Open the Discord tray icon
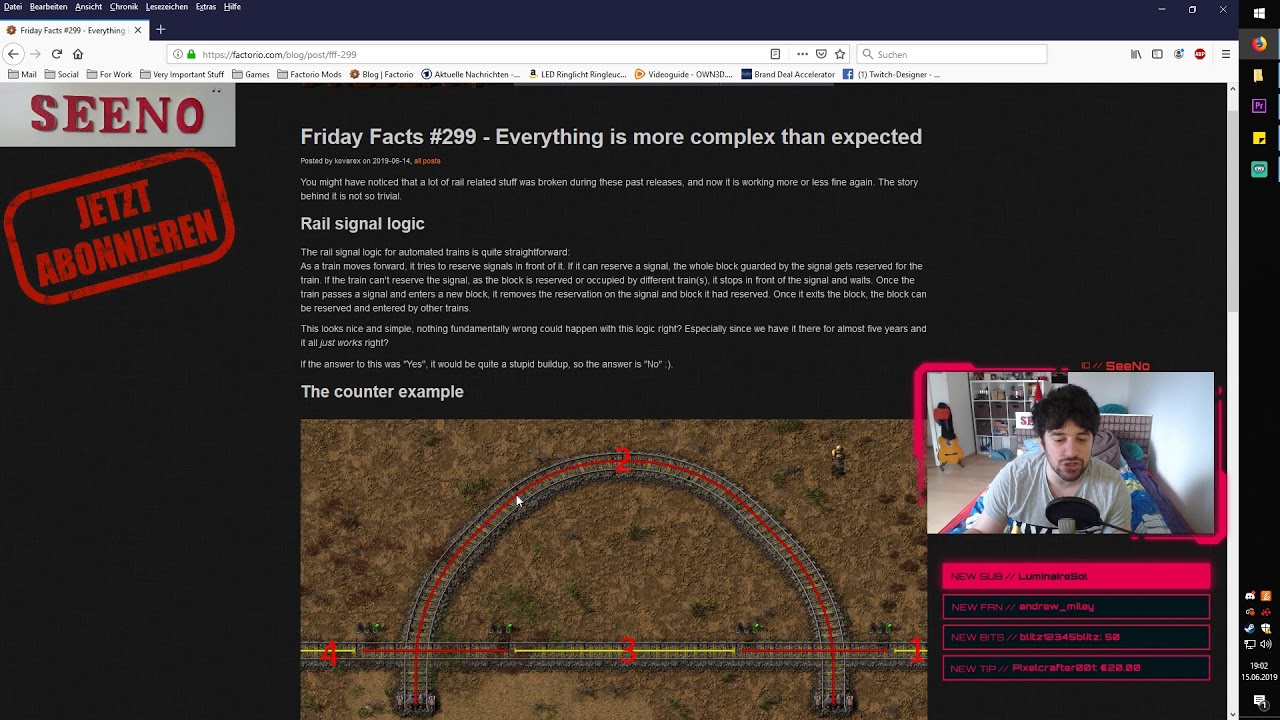The height and width of the screenshot is (720, 1280). pos(1250,596)
